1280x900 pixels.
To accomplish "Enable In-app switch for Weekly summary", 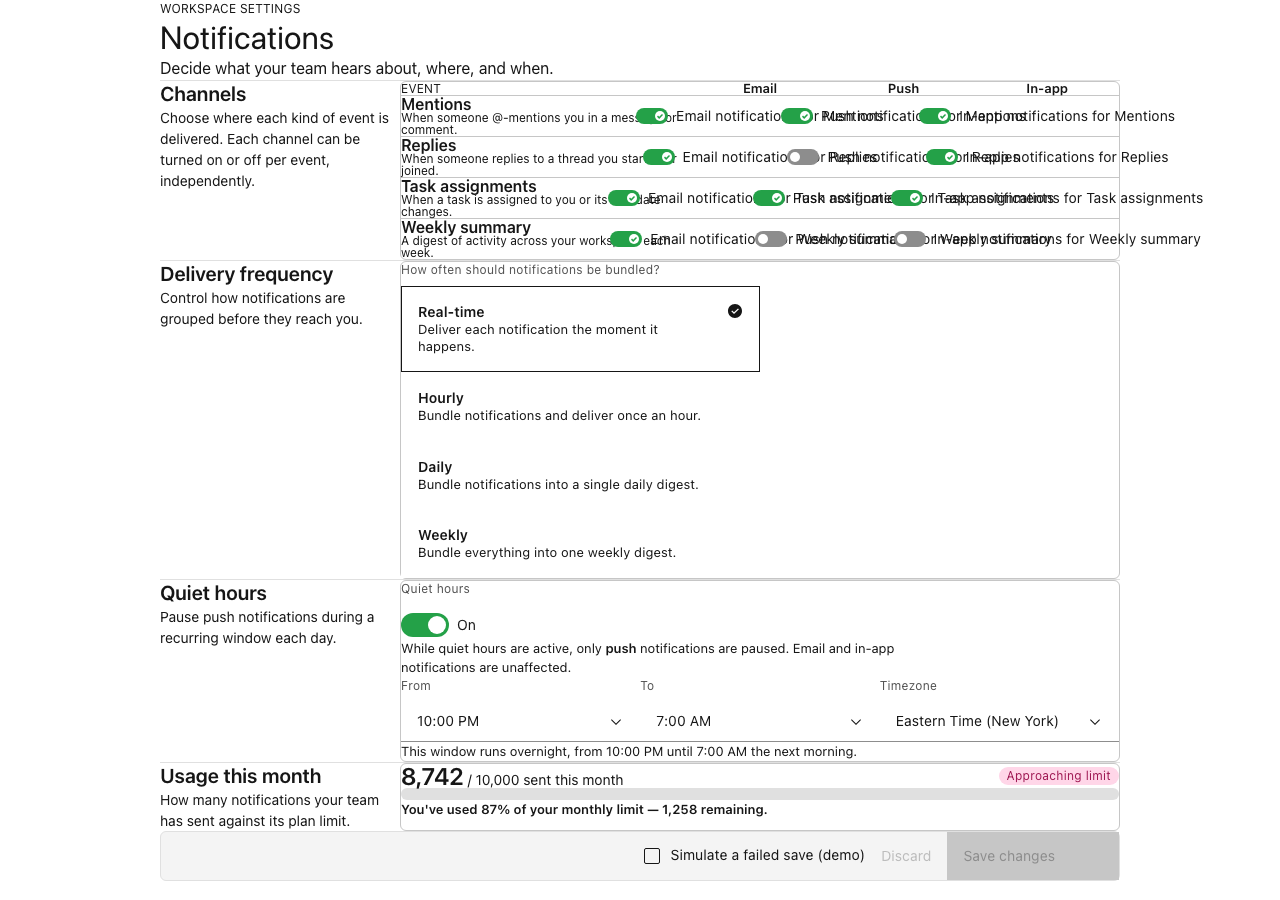I will pyautogui.click(x=910, y=239).
